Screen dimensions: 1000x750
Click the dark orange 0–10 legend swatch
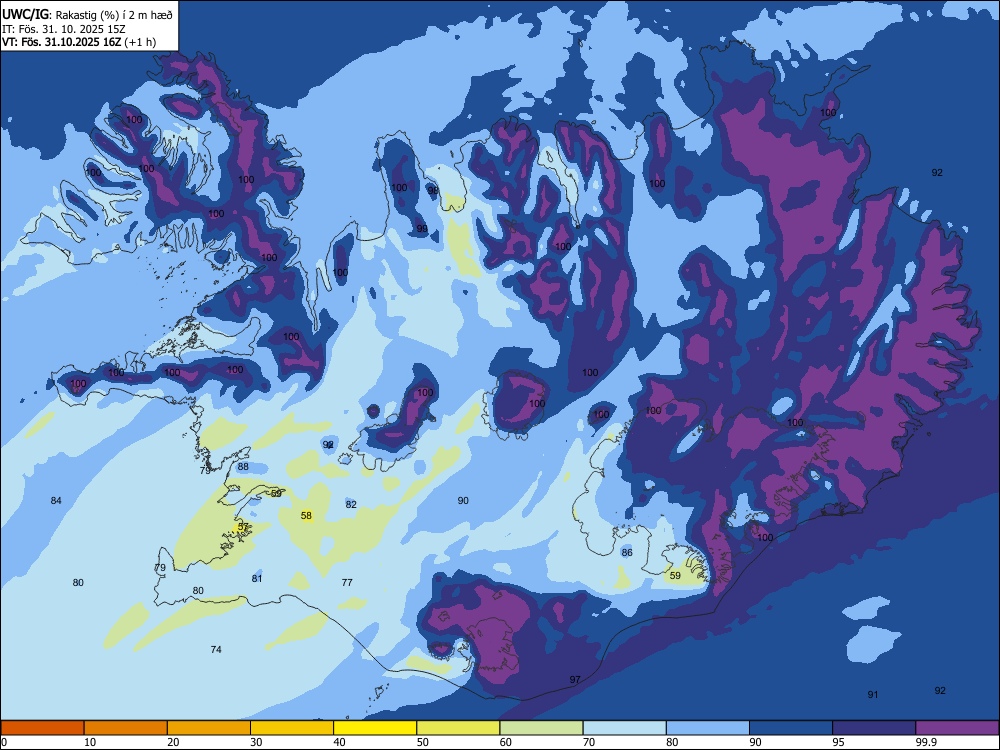[x=43, y=728]
